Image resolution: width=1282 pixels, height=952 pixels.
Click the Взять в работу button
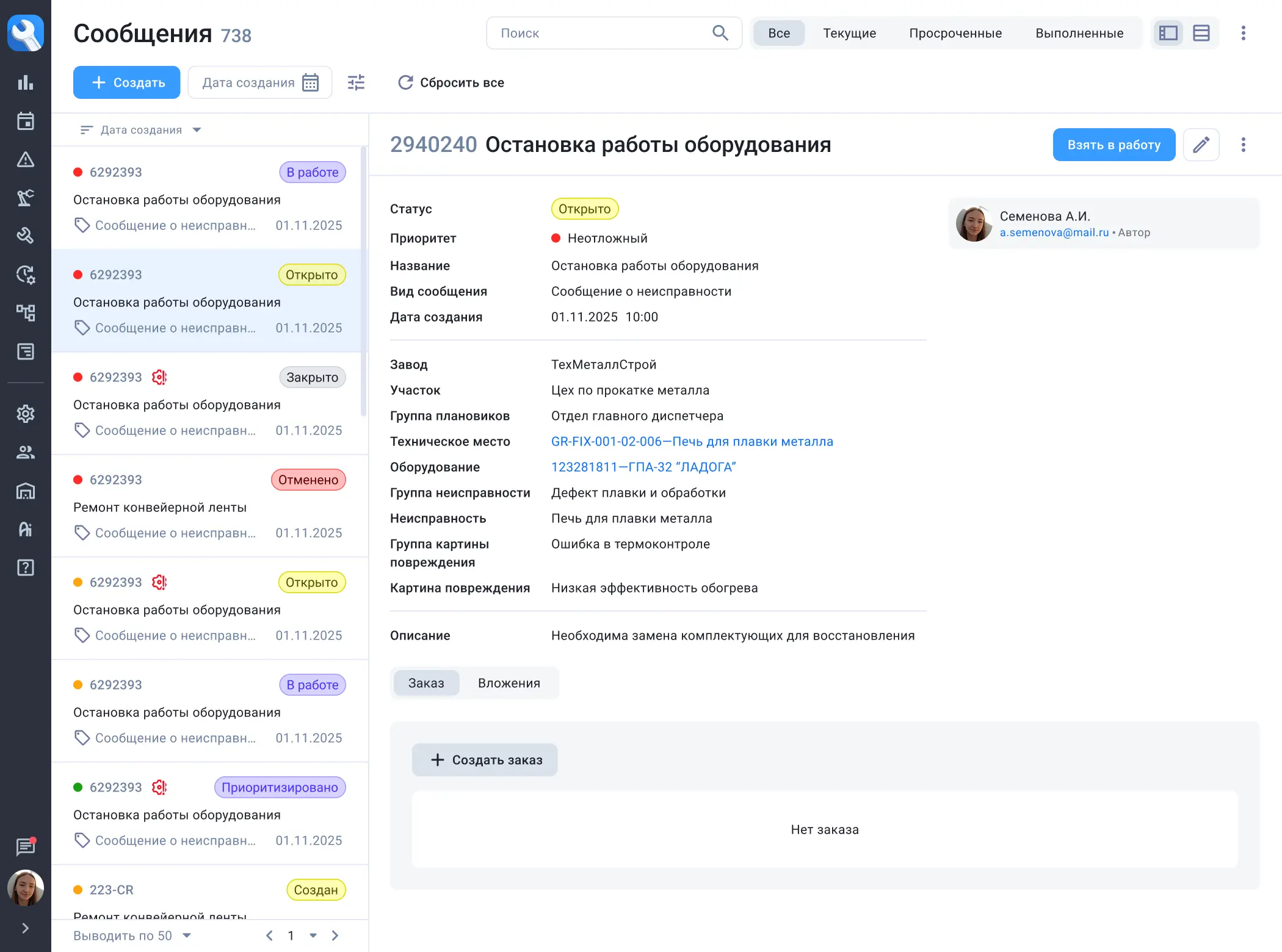(x=1114, y=145)
